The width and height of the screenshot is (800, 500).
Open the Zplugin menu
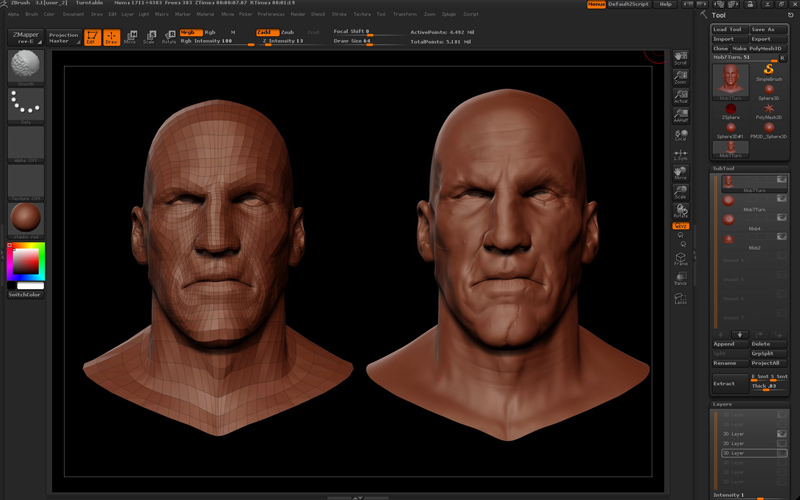coord(448,14)
